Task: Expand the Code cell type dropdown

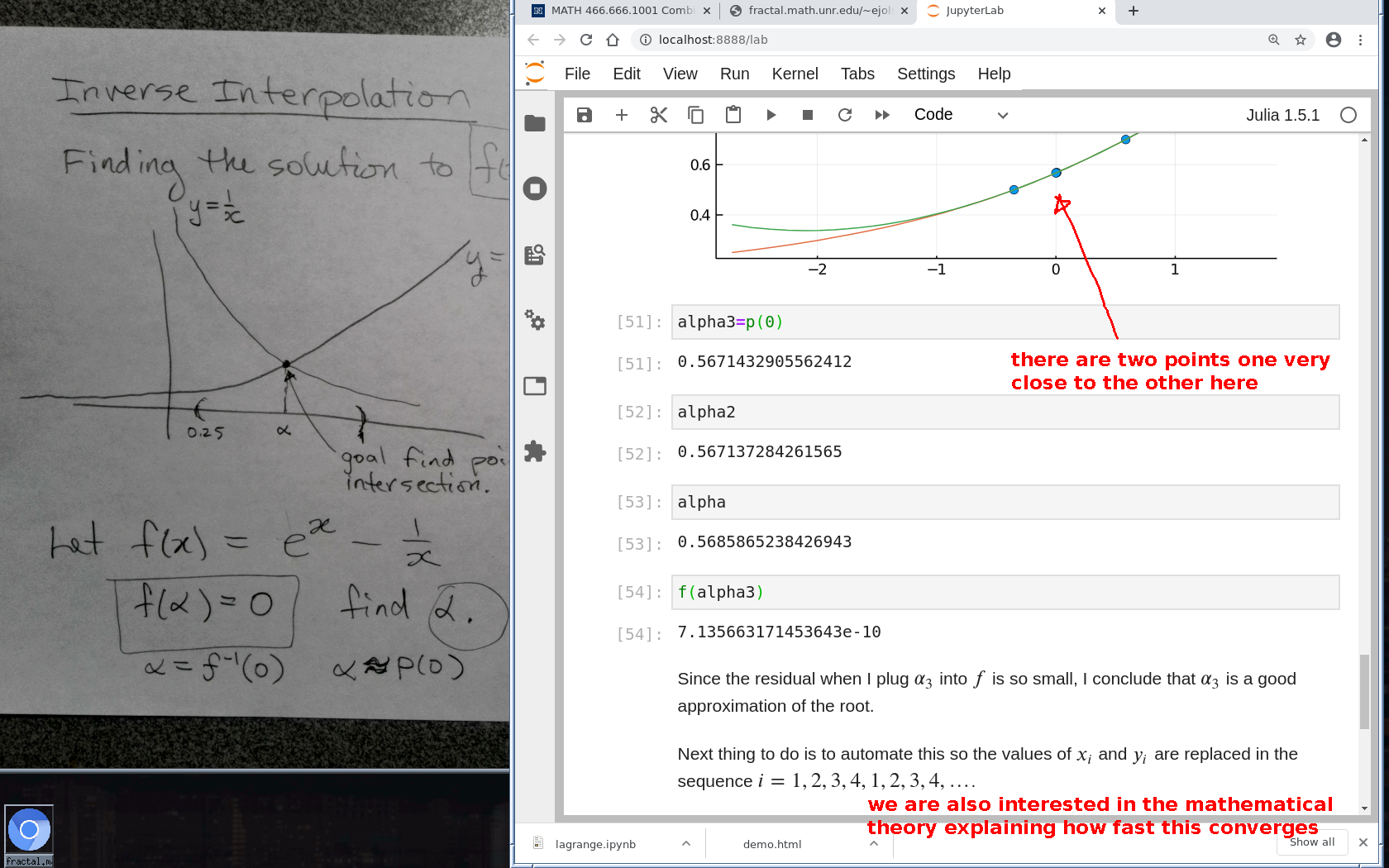Action: [961, 115]
